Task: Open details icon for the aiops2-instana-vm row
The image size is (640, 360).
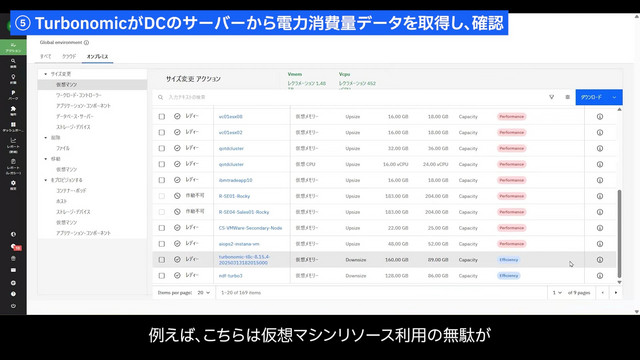Action: pos(600,244)
